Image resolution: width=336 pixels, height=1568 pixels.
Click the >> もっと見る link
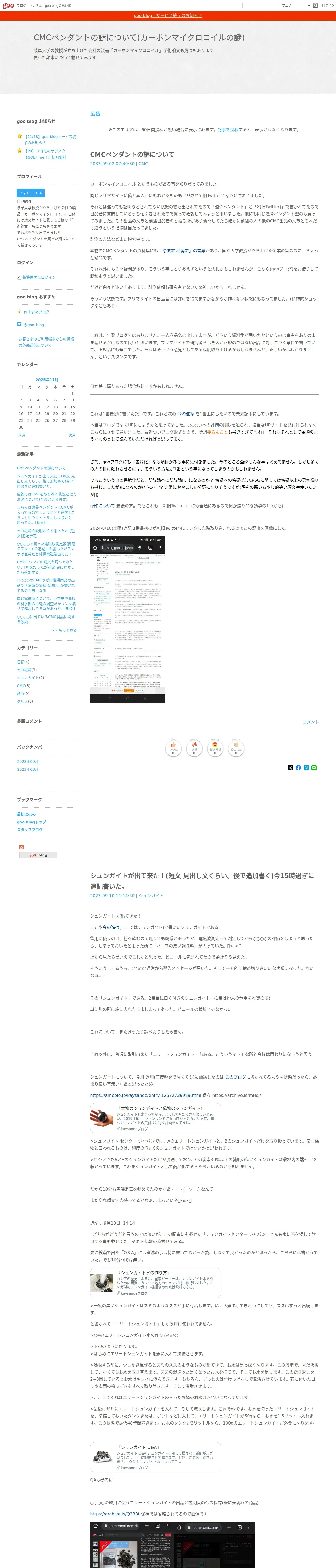click(64, 630)
